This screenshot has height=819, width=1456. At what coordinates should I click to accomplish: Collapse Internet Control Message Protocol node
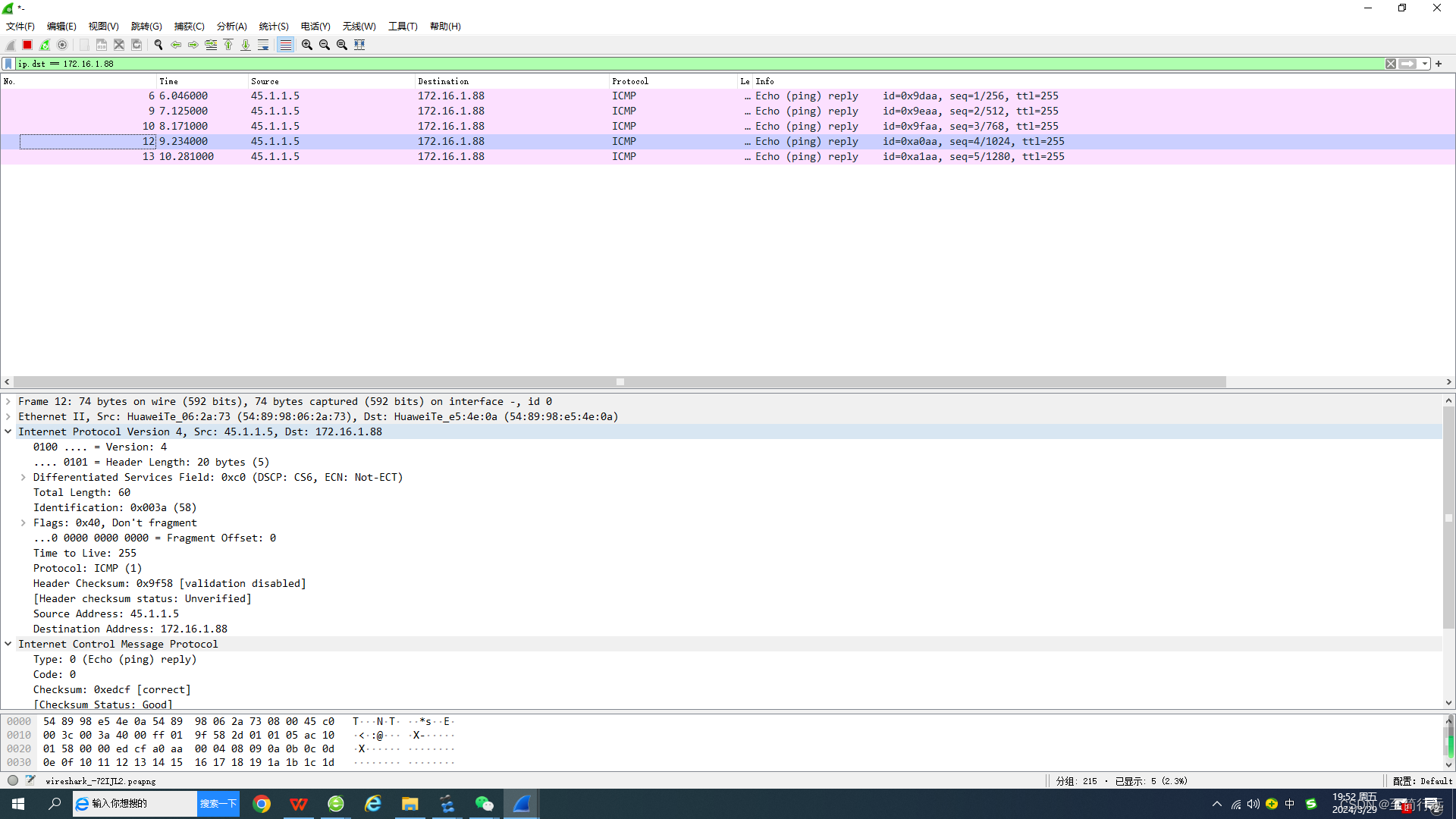[x=8, y=644]
